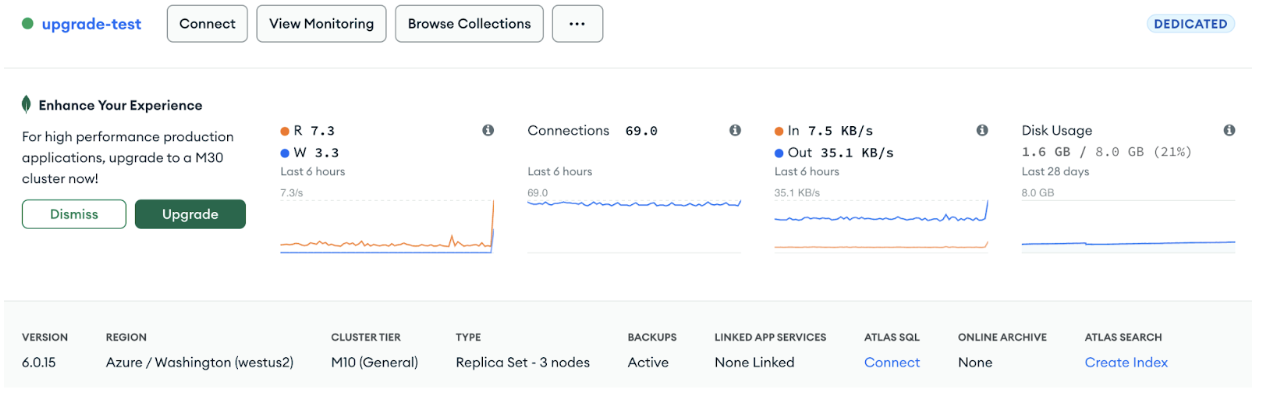The height and width of the screenshot is (394, 1274).
Task: Click the leaf icon by Enhance Your Experience
Action: pyautogui.click(x=27, y=105)
